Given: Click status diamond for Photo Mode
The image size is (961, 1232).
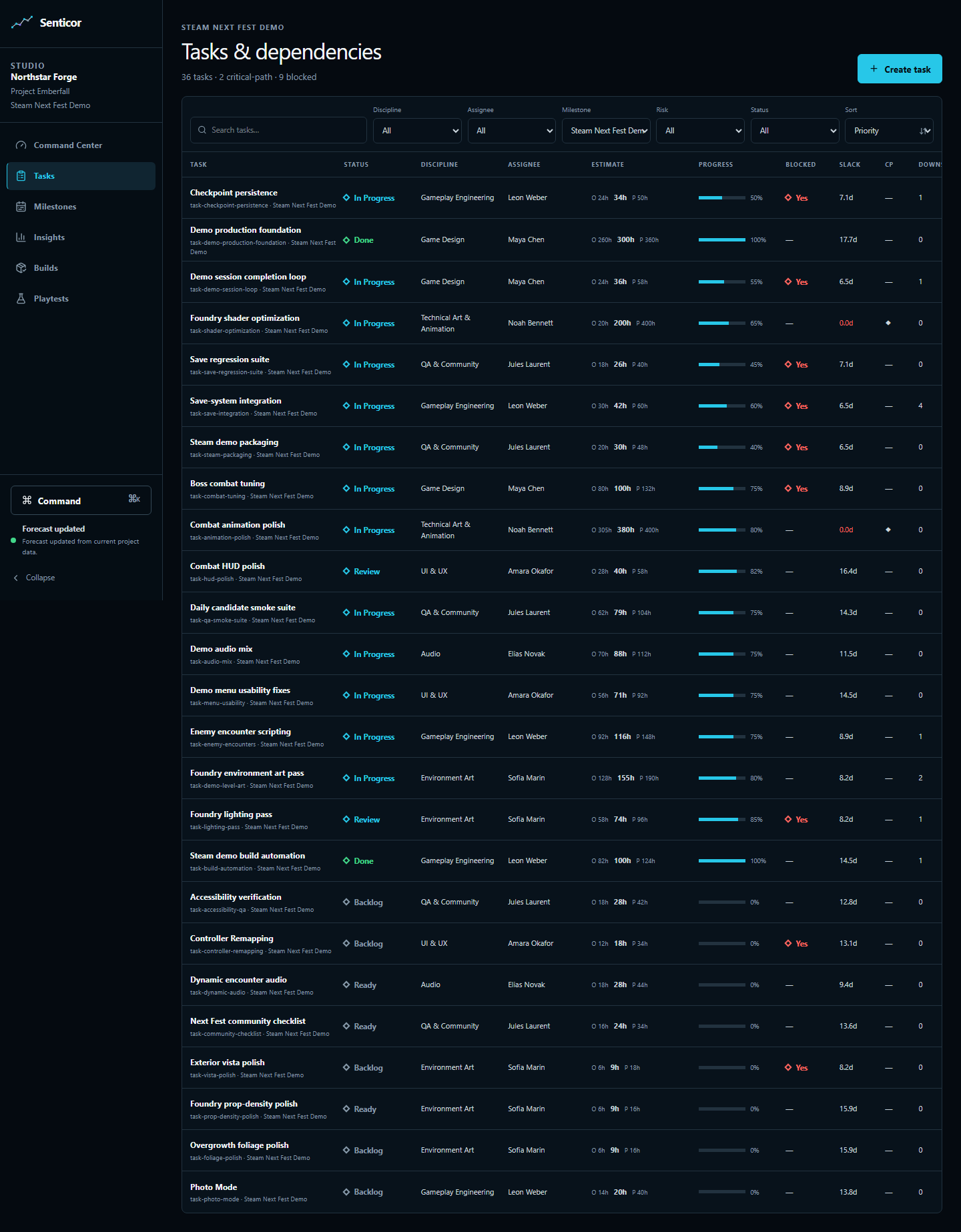Looking at the screenshot, I should (346, 1191).
